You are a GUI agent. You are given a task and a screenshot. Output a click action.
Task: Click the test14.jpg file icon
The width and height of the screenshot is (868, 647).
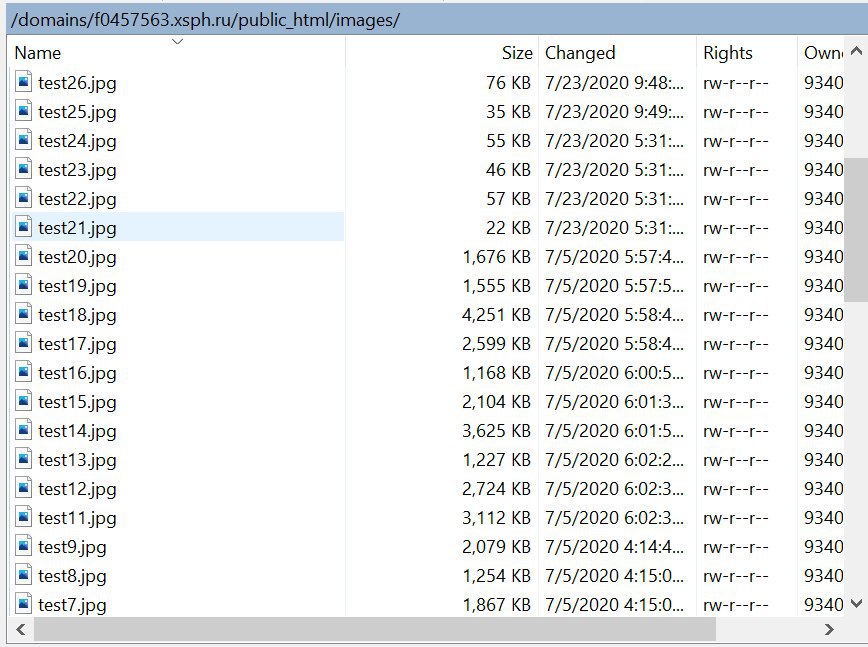[23, 430]
